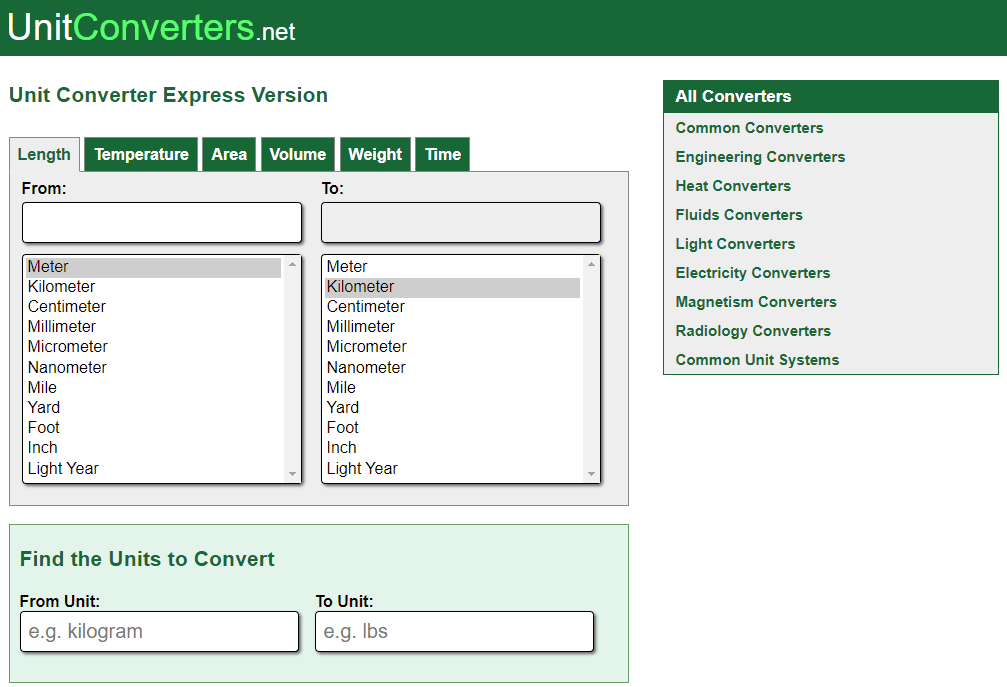The height and width of the screenshot is (687, 1007).
Task: Choose Centimeter in the To list
Action: 453,306
